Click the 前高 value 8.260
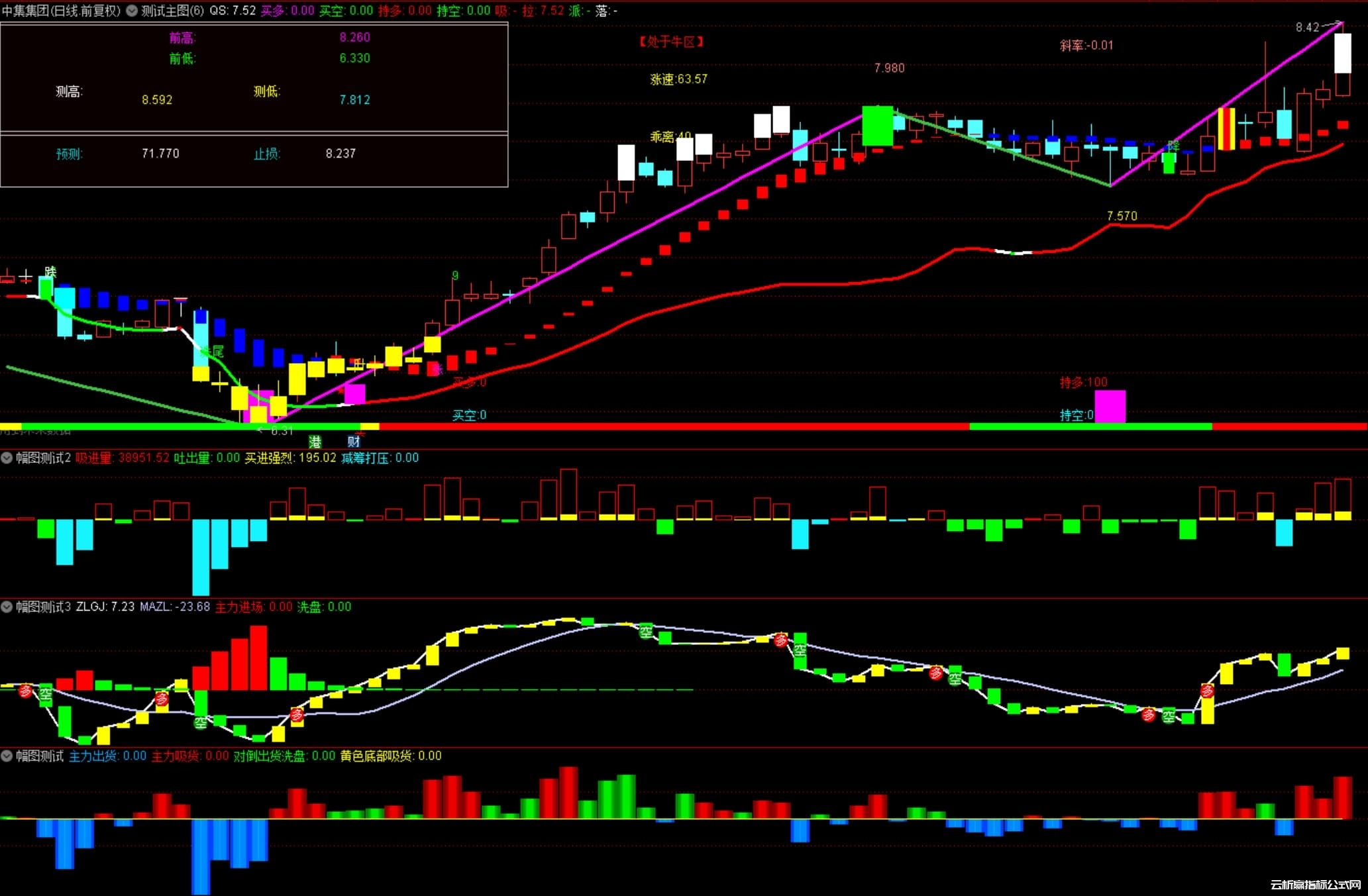1368x896 pixels. tap(354, 38)
